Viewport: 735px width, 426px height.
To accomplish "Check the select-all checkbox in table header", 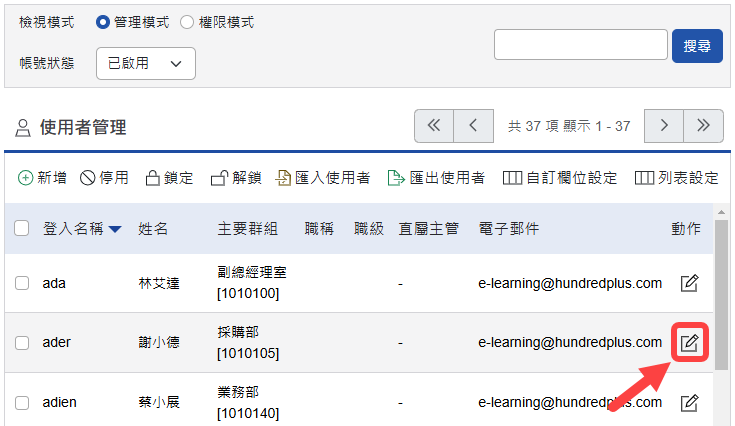I will 22,229.
